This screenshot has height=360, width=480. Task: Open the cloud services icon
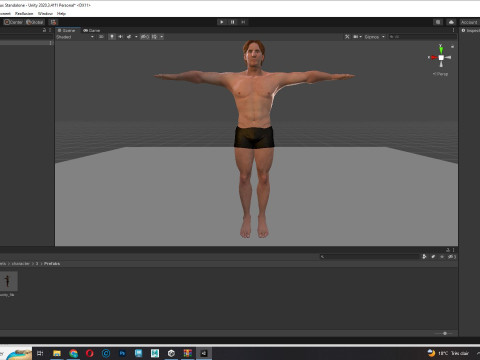451,22
